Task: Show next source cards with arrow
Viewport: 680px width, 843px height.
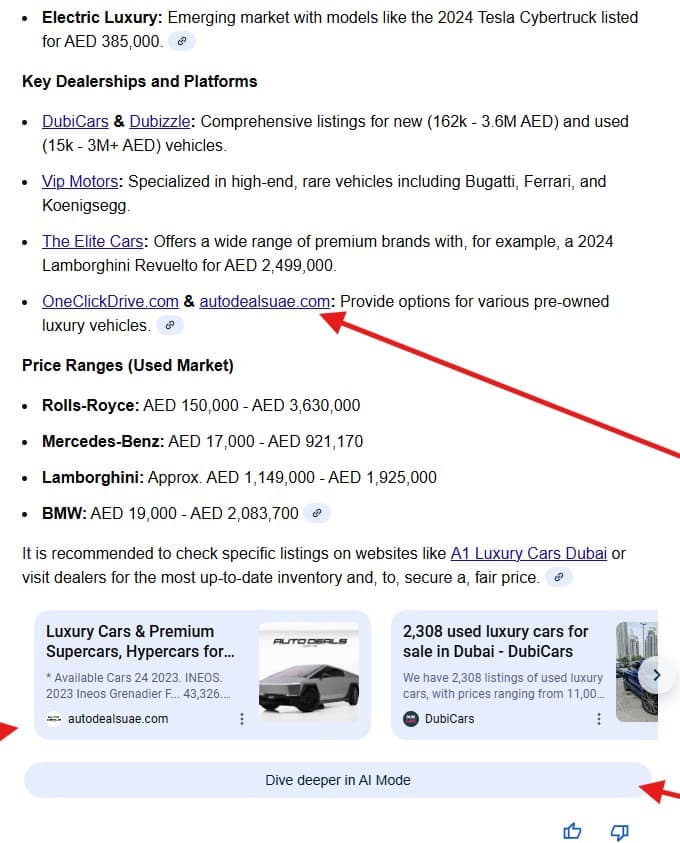Action: [656, 675]
